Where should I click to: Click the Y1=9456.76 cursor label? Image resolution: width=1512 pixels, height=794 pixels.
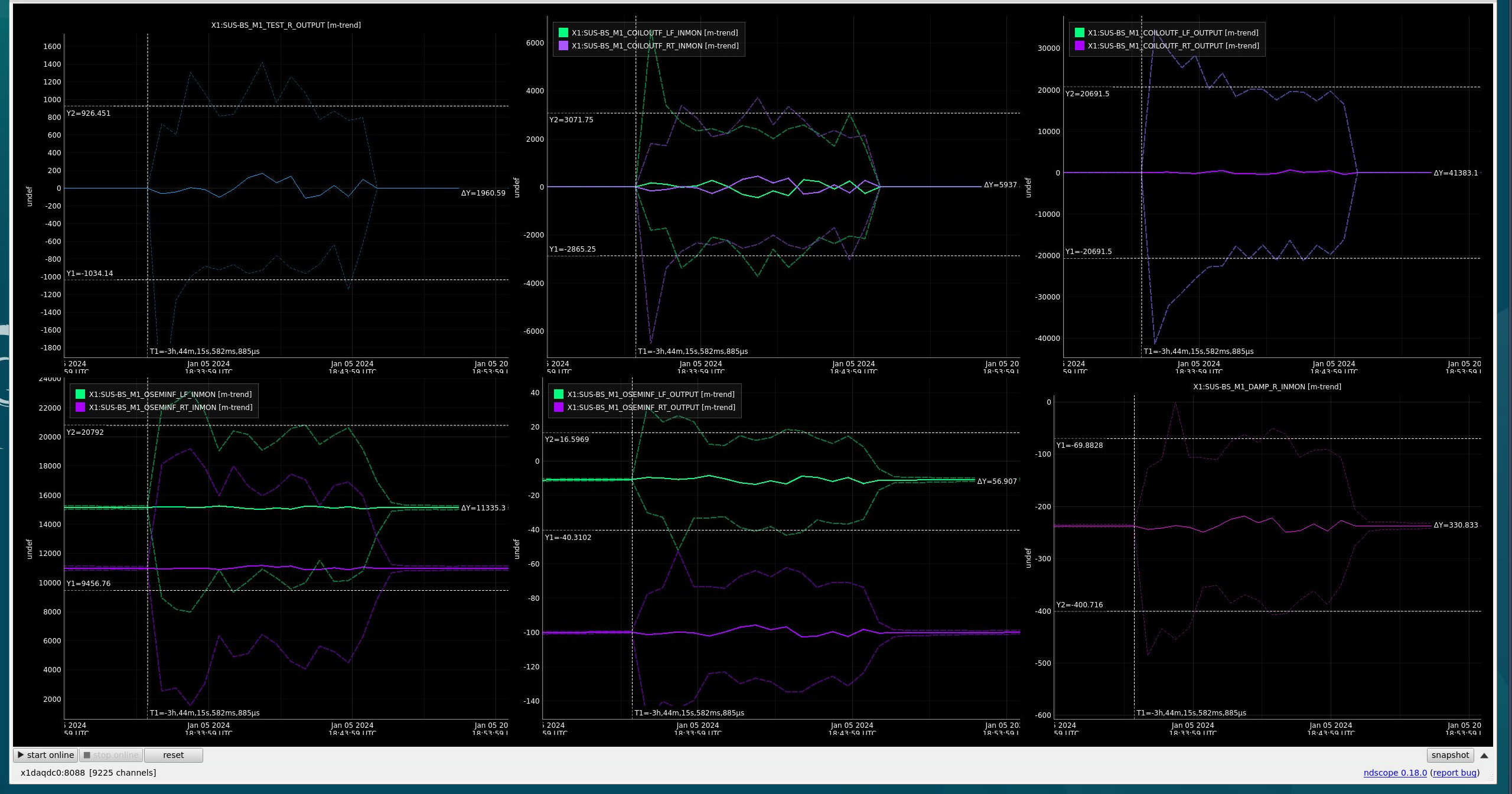point(89,584)
